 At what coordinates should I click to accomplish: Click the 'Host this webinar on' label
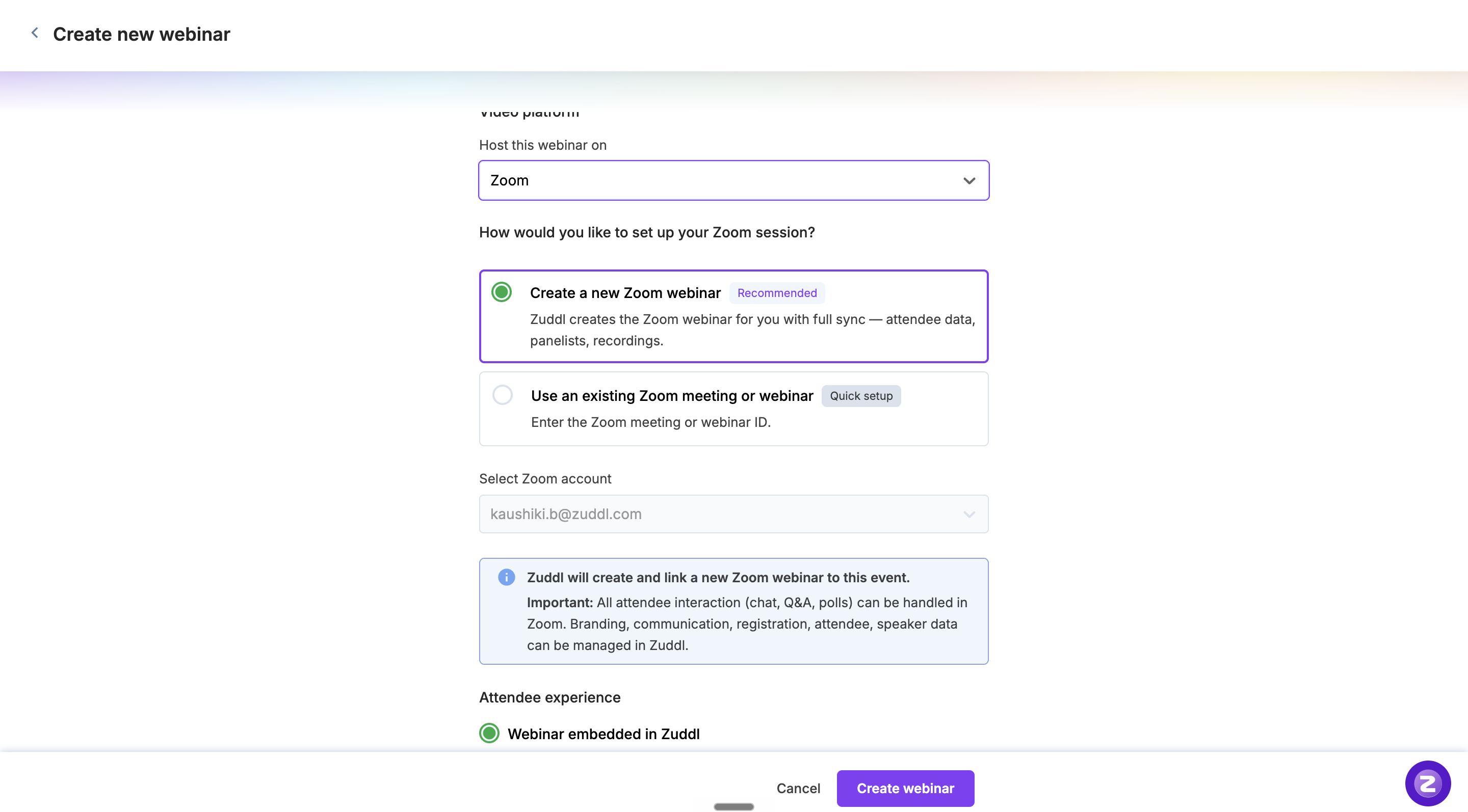tap(542, 145)
